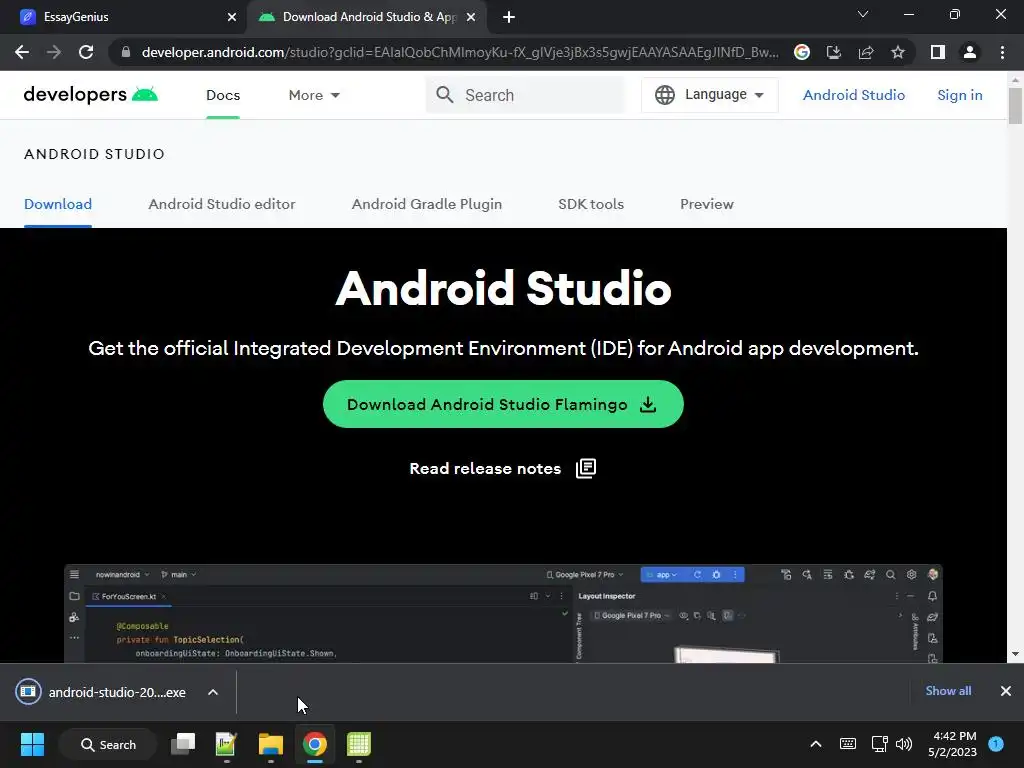Click the volume speaker icon
The height and width of the screenshot is (768, 1024).
click(x=904, y=744)
